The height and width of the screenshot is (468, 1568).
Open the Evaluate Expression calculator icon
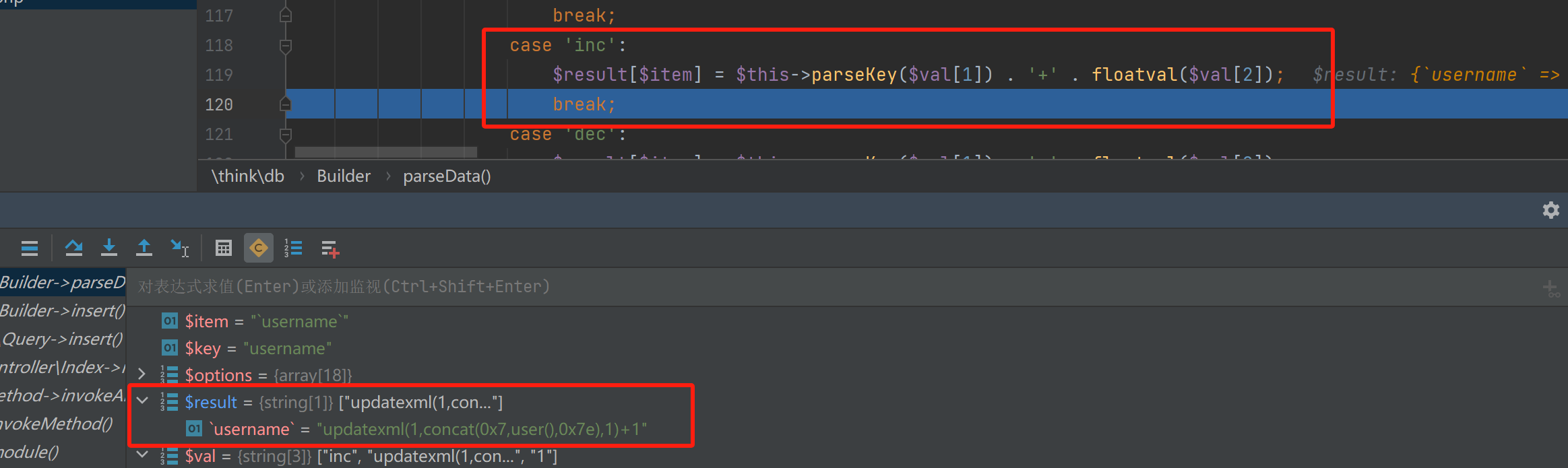pos(224,248)
